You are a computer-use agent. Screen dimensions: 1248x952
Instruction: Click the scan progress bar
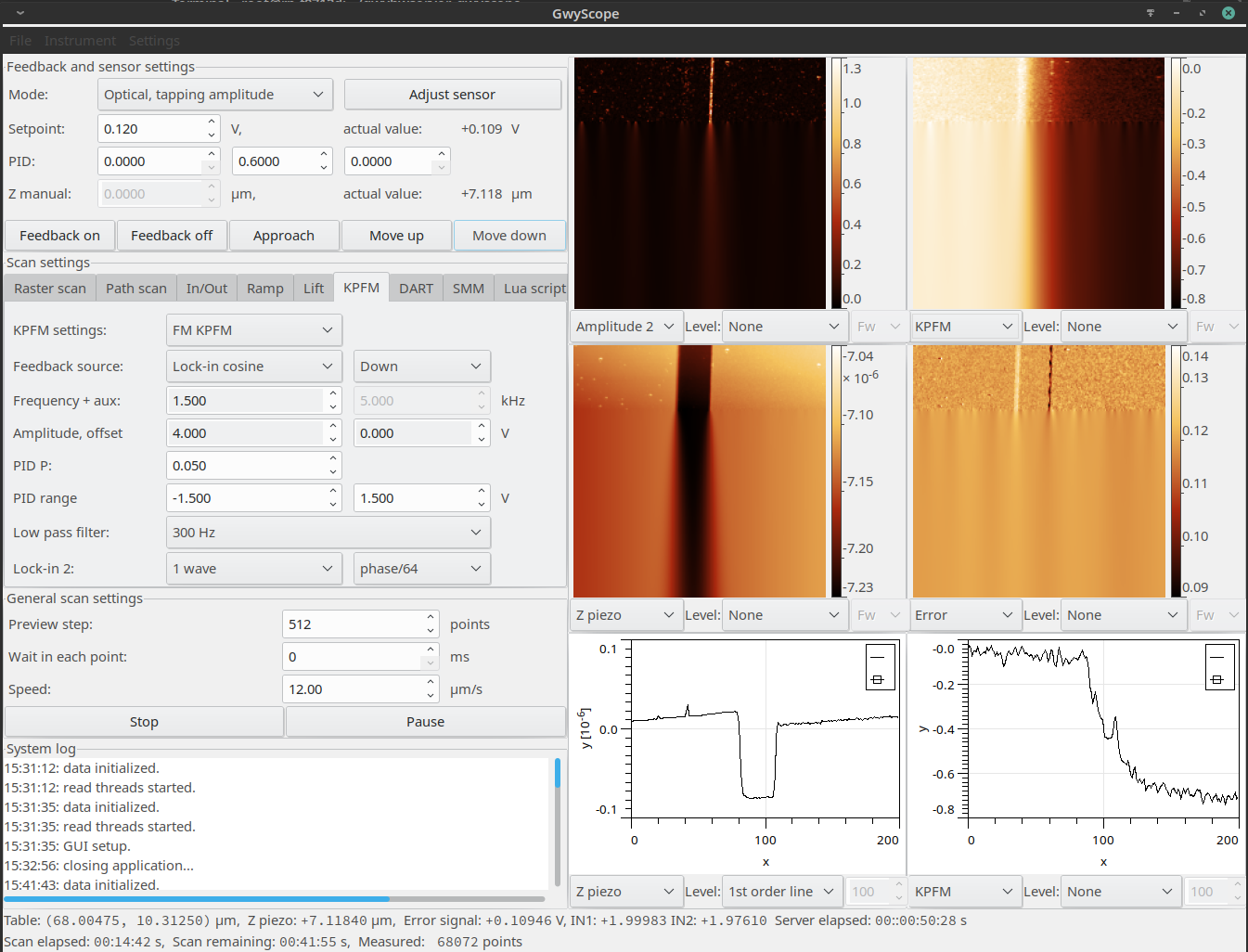[x=275, y=899]
